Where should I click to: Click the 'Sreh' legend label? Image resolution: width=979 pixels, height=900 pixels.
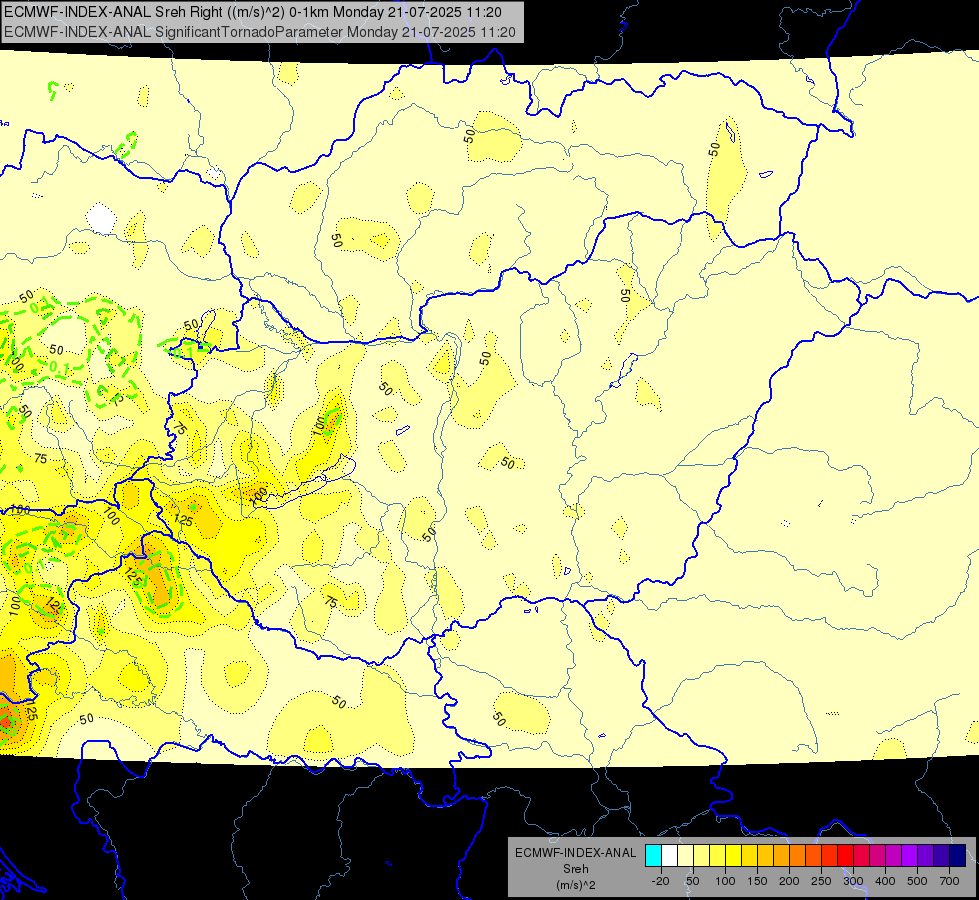click(576, 869)
